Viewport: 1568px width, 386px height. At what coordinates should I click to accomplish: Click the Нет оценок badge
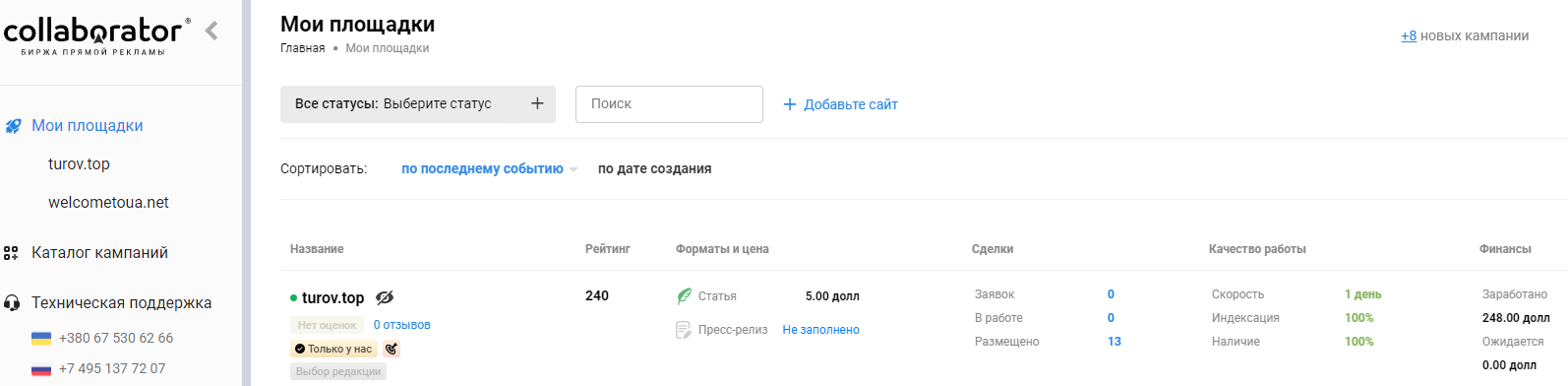point(328,325)
